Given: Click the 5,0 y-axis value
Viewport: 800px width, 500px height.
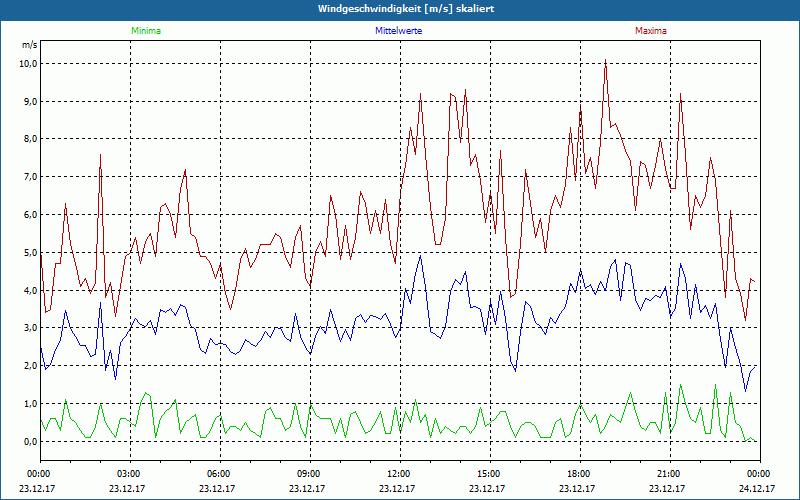Looking at the screenshot, I should 30,253.
